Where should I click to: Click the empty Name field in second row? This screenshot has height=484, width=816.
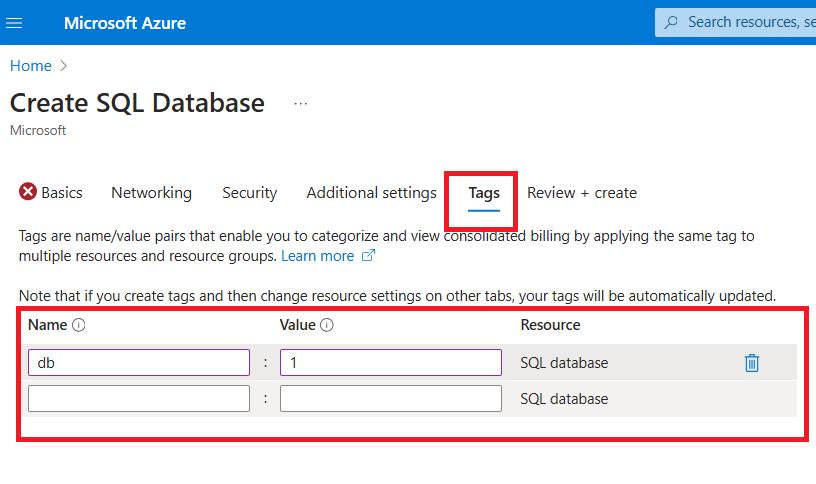pos(139,399)
